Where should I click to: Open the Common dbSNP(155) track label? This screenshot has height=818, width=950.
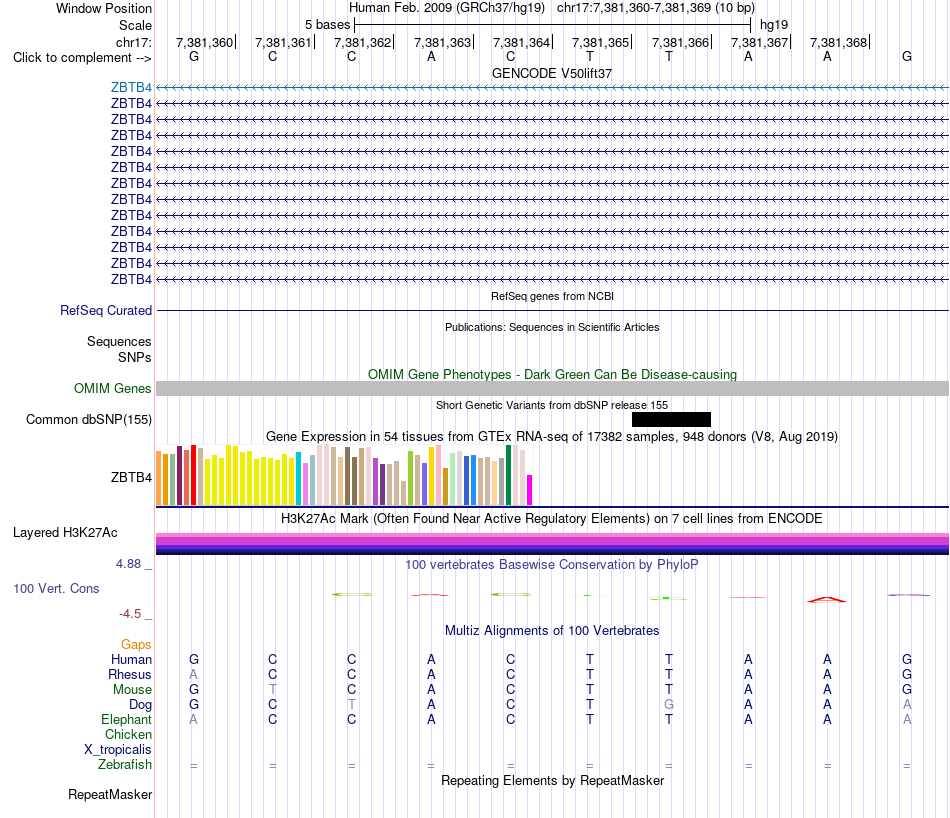[88, 419]
